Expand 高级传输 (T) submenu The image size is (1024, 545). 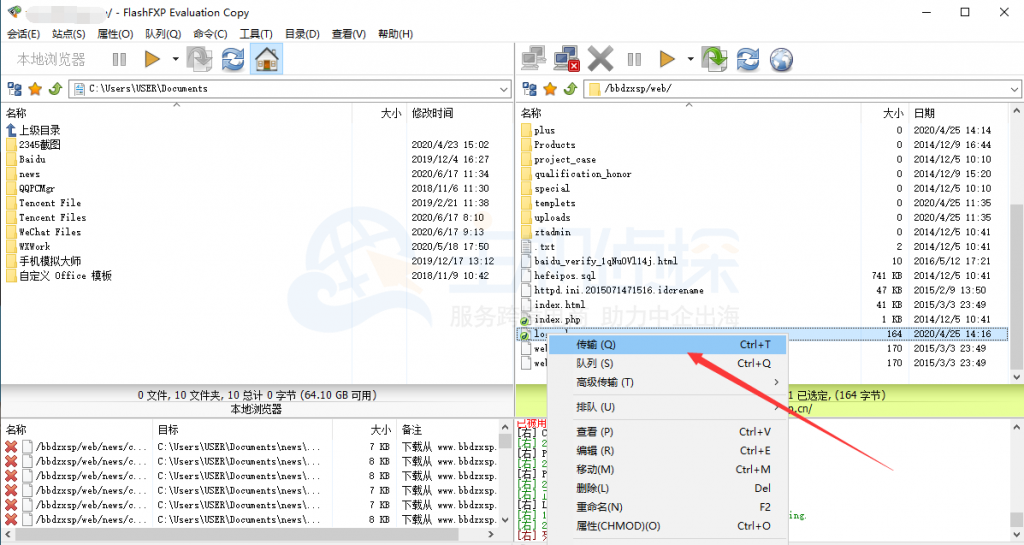pos(667,382)
